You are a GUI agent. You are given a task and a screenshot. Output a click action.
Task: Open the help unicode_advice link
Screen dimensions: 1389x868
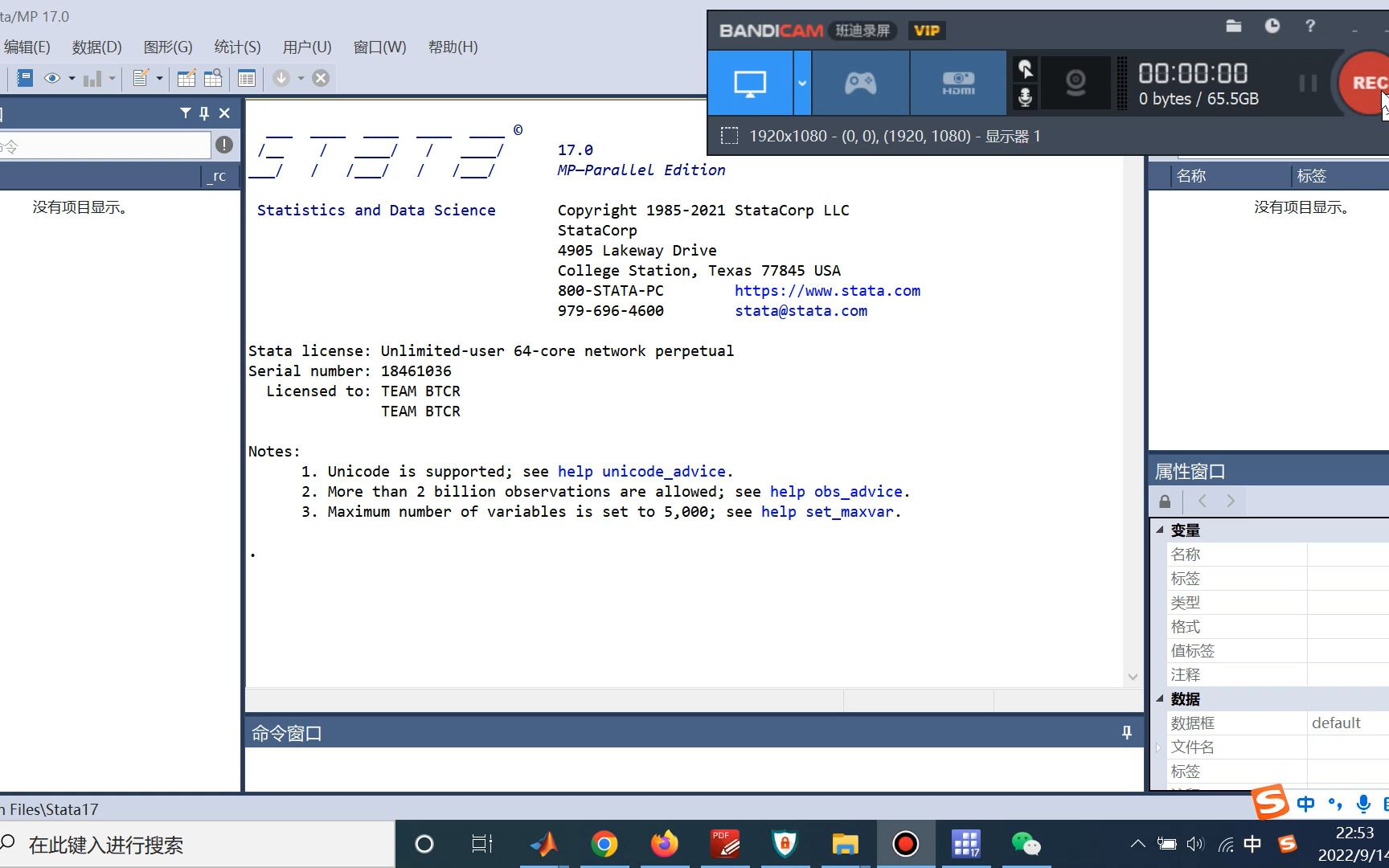click(x=641, y=472)
